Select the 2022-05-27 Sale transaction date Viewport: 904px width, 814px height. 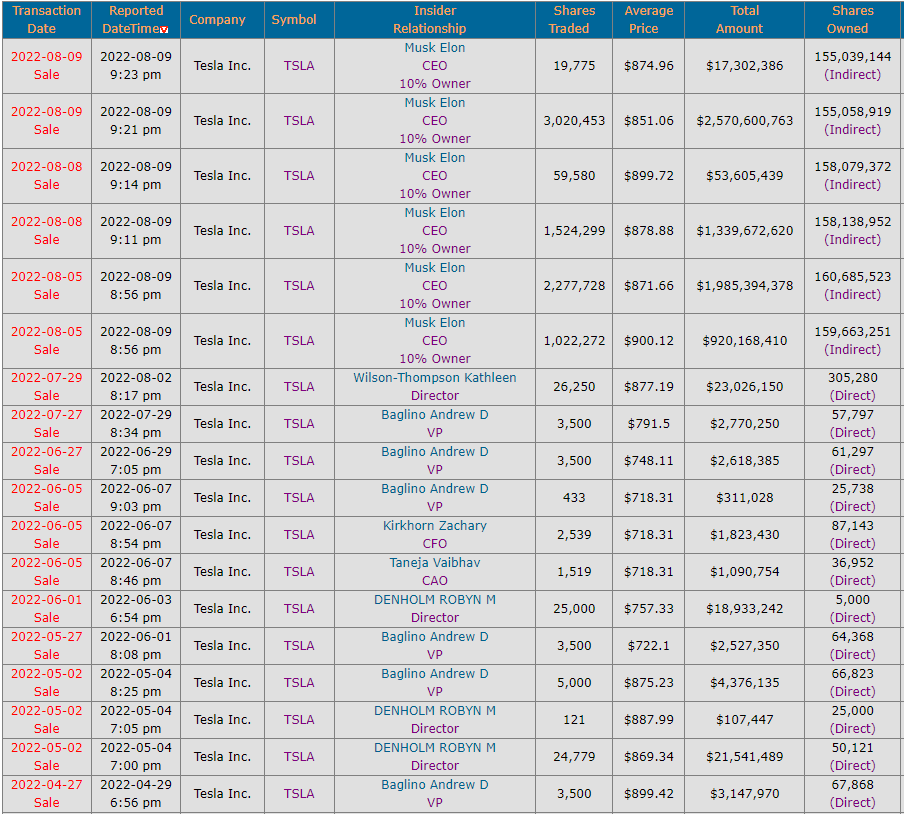point(47,646)
